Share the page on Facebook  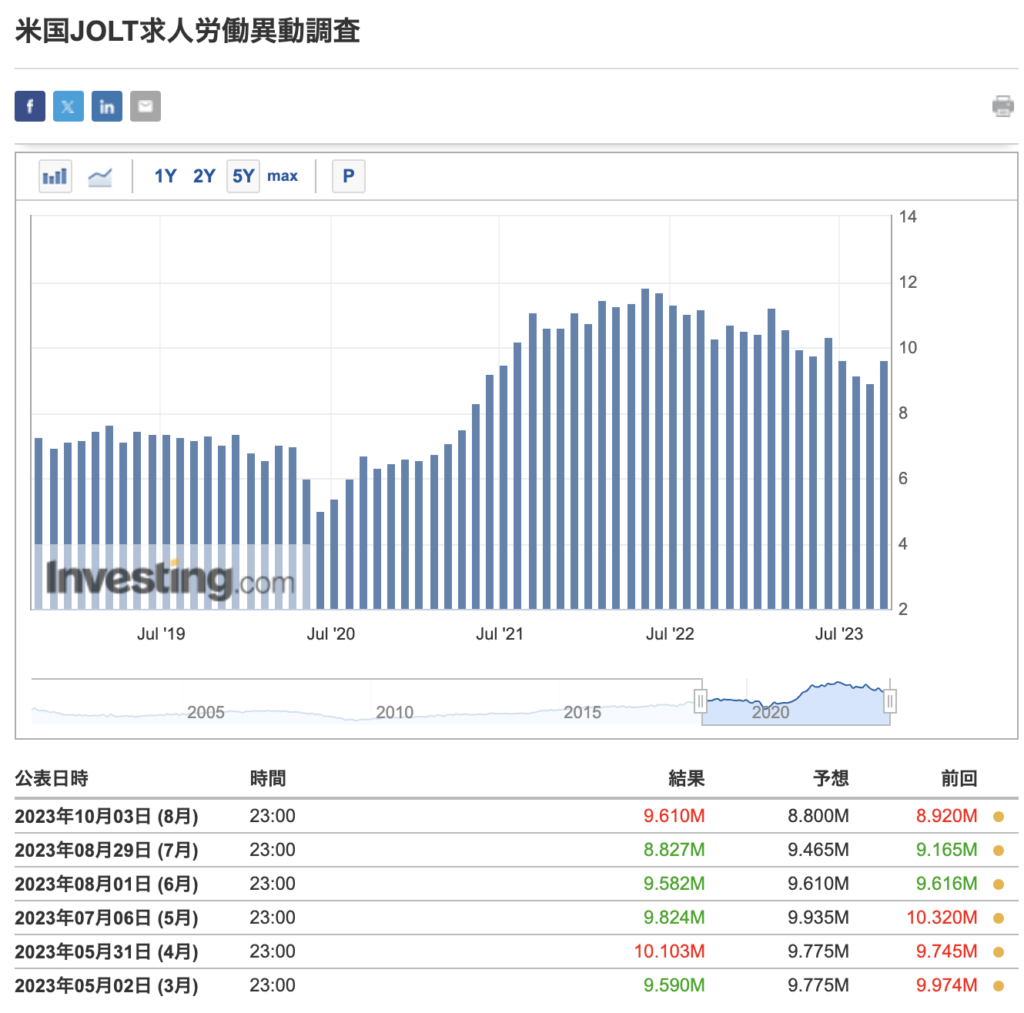pos(30,106)
